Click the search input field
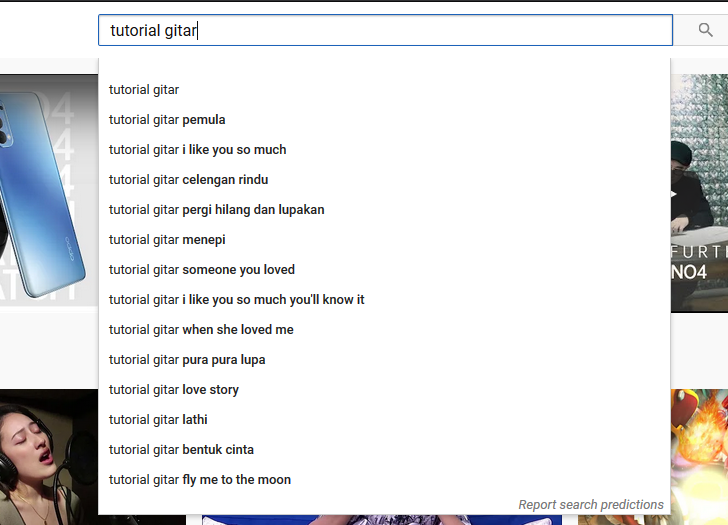 coord(385,30)
